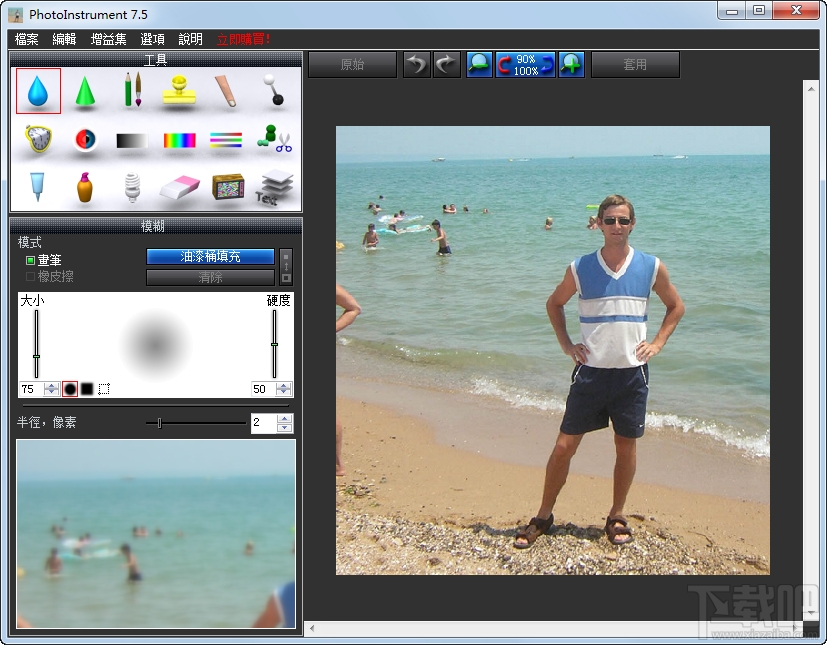Choose the light bulb Glow tool
827x645 pixels.
[132, 187]
